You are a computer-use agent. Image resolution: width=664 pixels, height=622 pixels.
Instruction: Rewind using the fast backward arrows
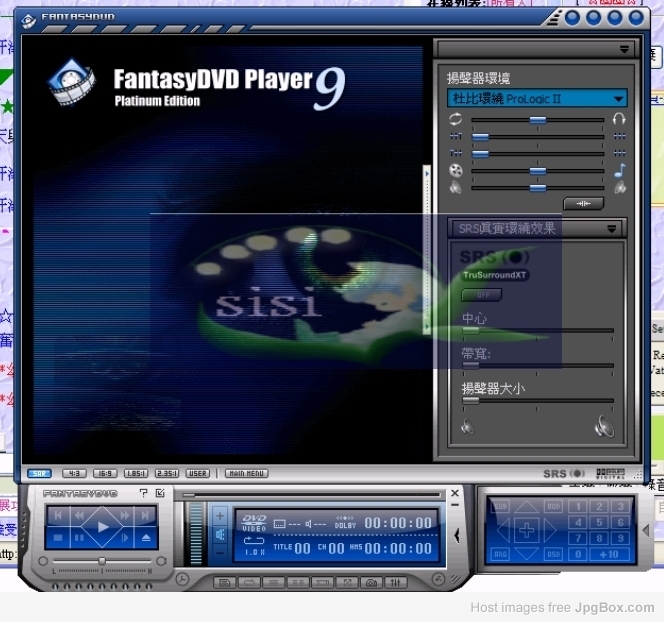(x=79, y=515)
